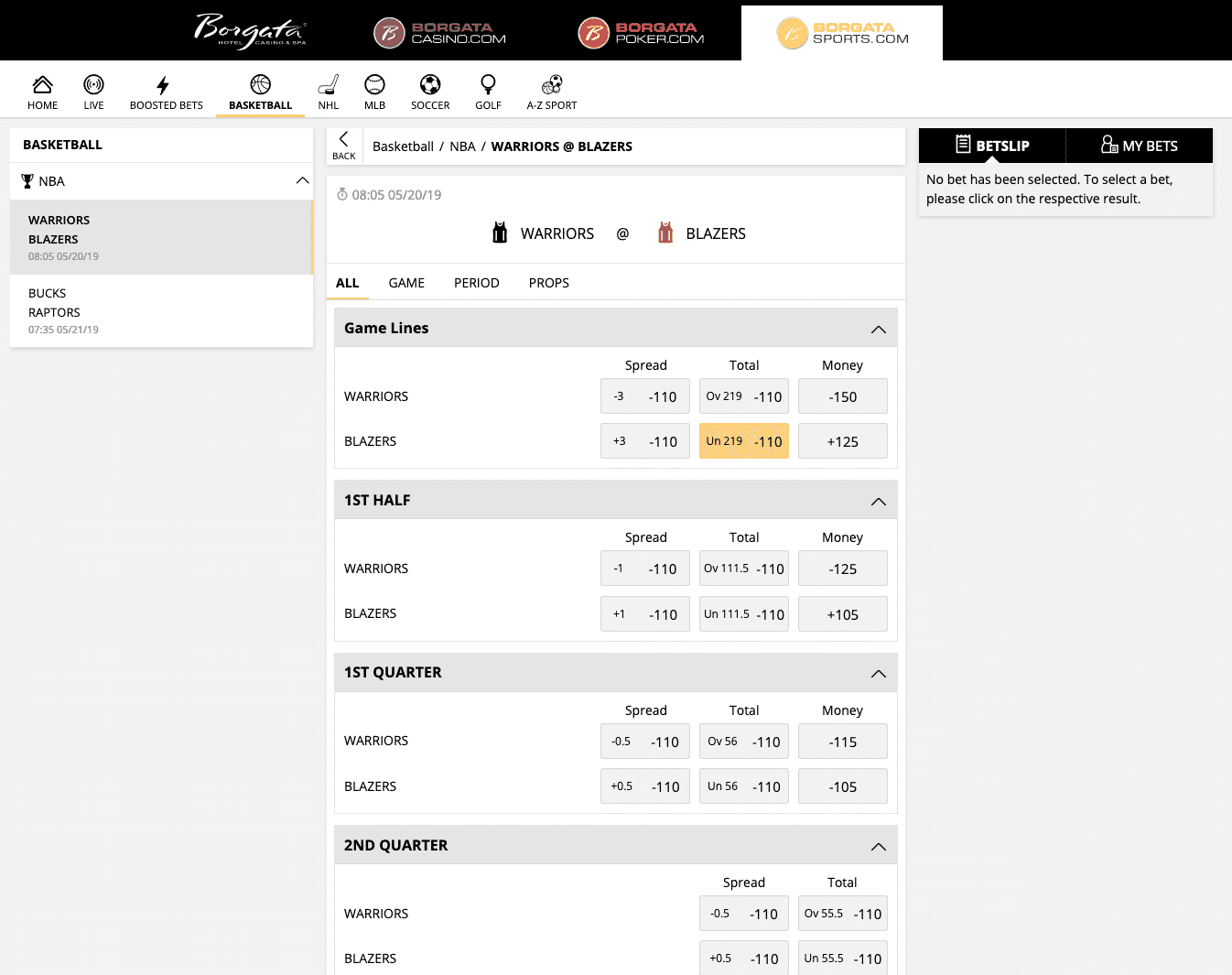Viewport: 1232px width, 975px height.
Task: Bet Warriors -150 game moneyline
Action: (x=843, y=396)
